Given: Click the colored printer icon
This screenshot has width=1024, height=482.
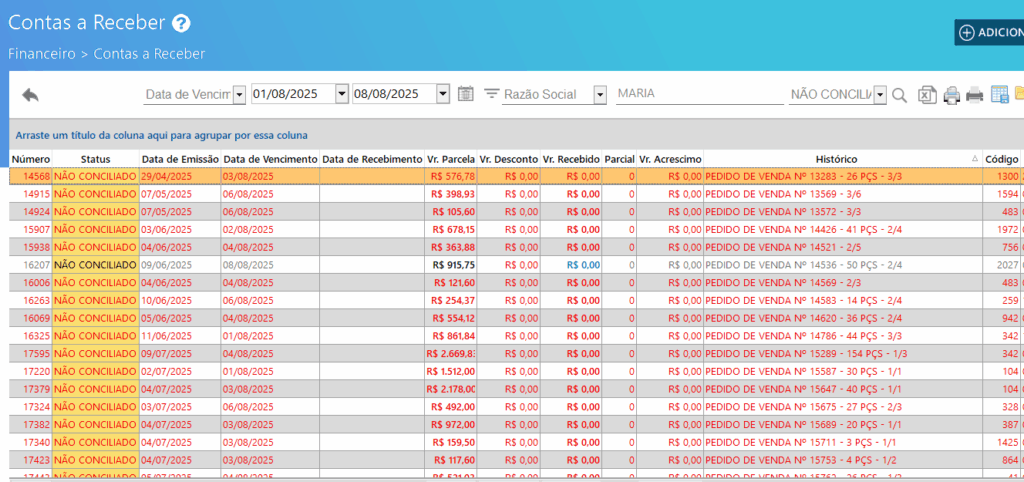Looking at the screenshot, I should point(951,95).
